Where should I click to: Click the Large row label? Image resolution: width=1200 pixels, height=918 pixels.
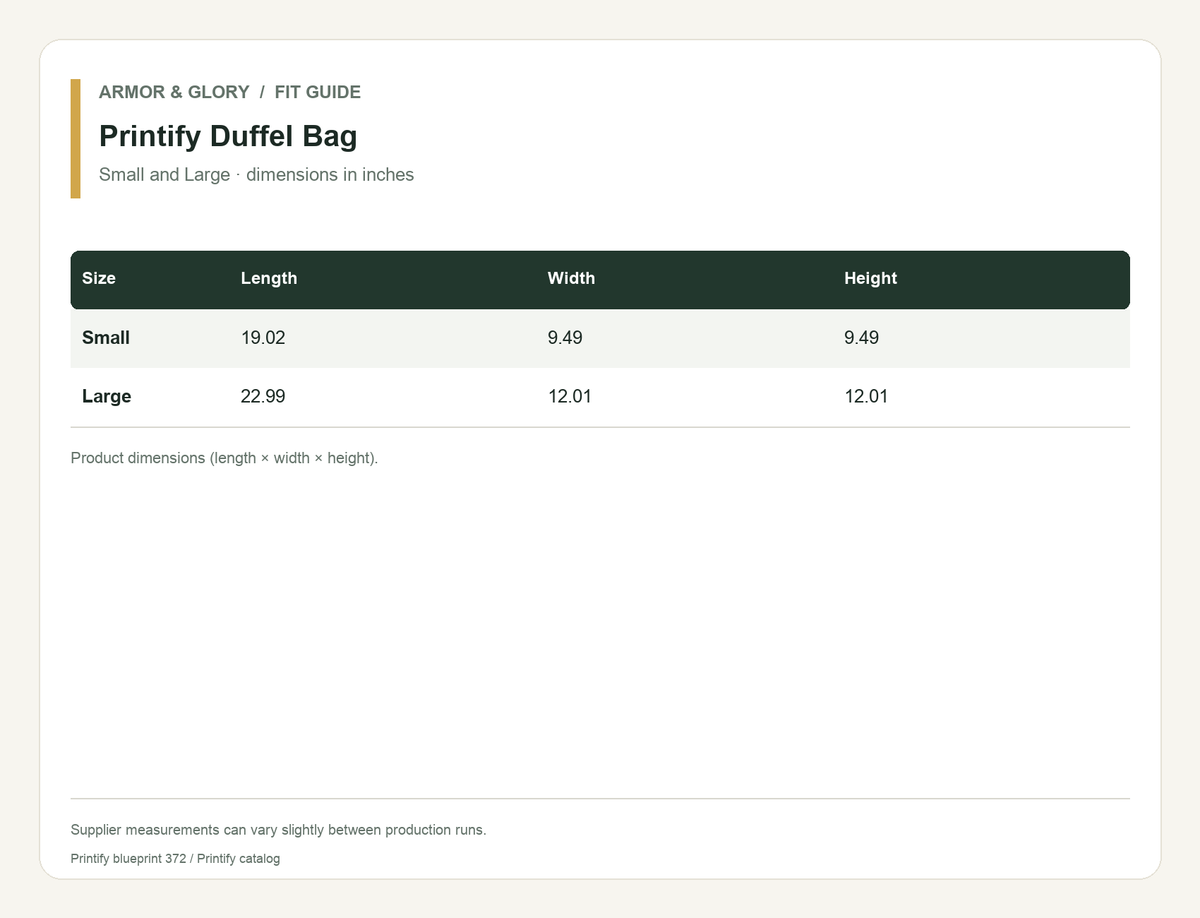click(x=106, y=396)
